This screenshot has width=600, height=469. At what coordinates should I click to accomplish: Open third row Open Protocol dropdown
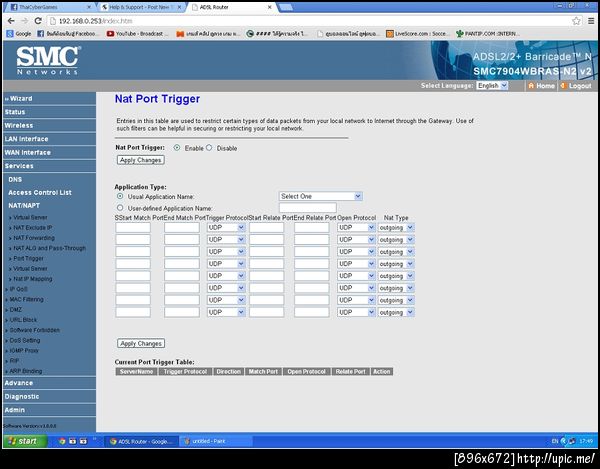pyautogui.click(x=356, y=252)
